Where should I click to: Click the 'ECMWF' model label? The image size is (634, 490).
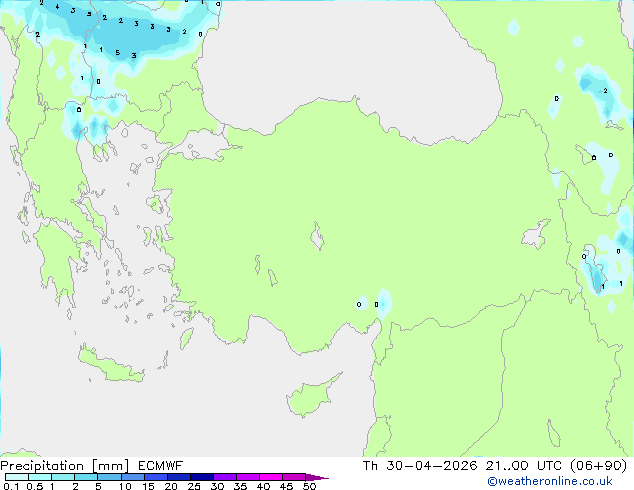point(161,466)
